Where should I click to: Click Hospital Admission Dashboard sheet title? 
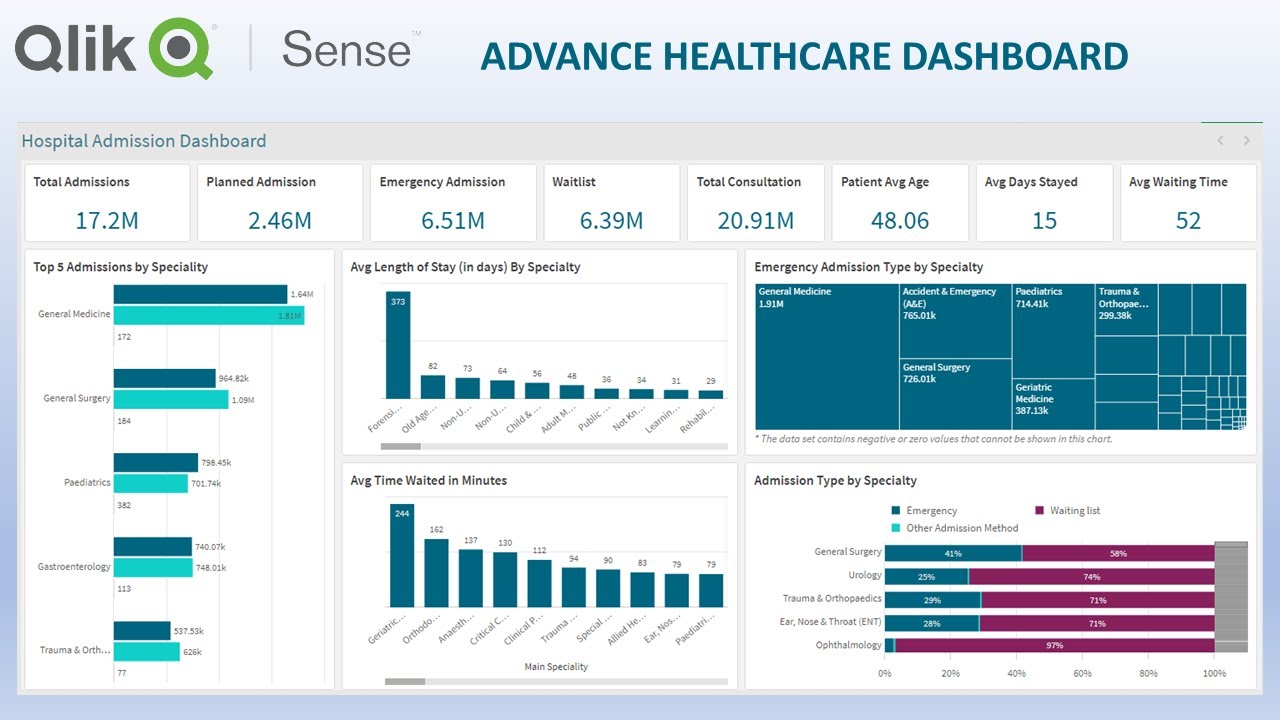[144, 141]
